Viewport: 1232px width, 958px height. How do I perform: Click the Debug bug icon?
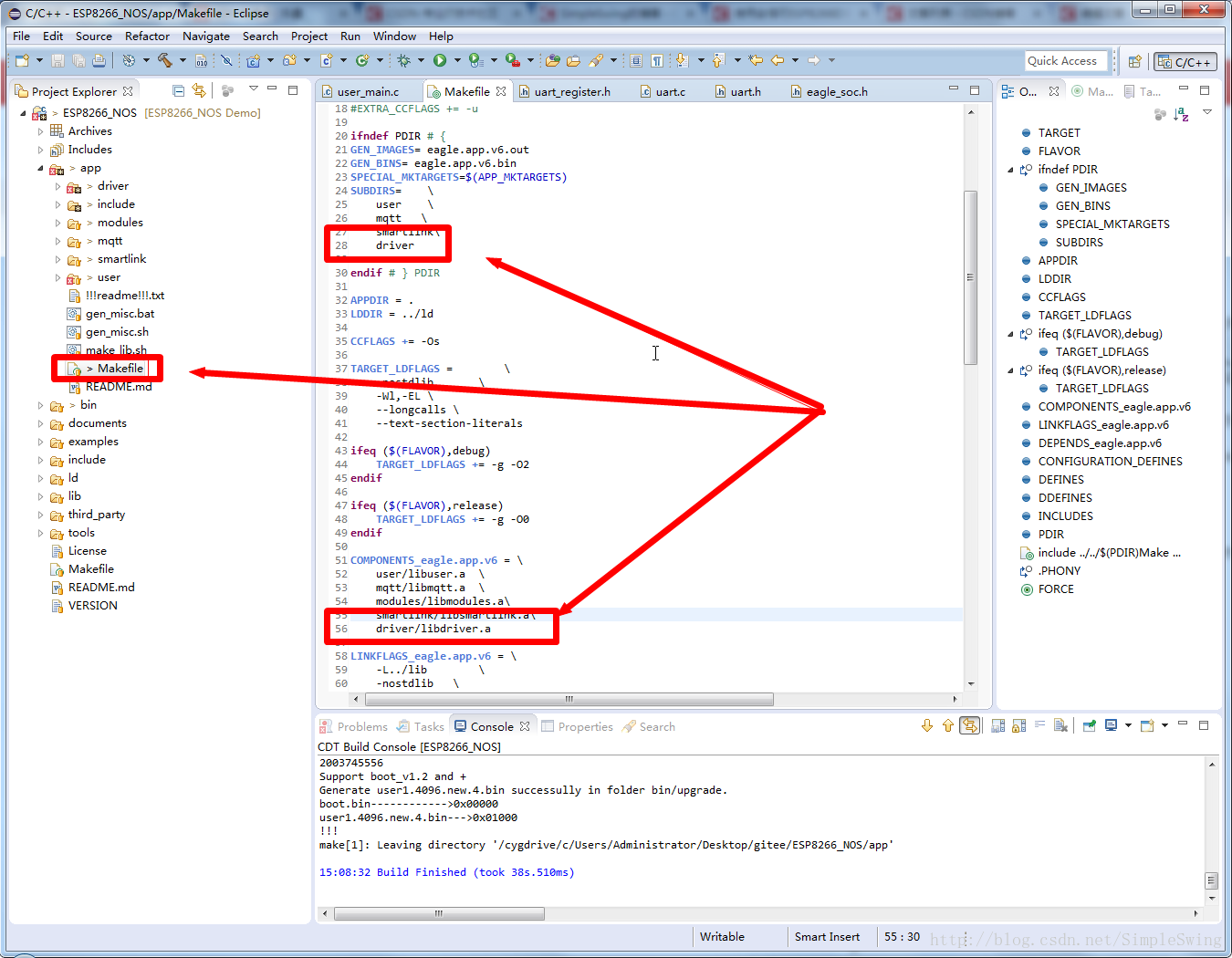[403, 60]
